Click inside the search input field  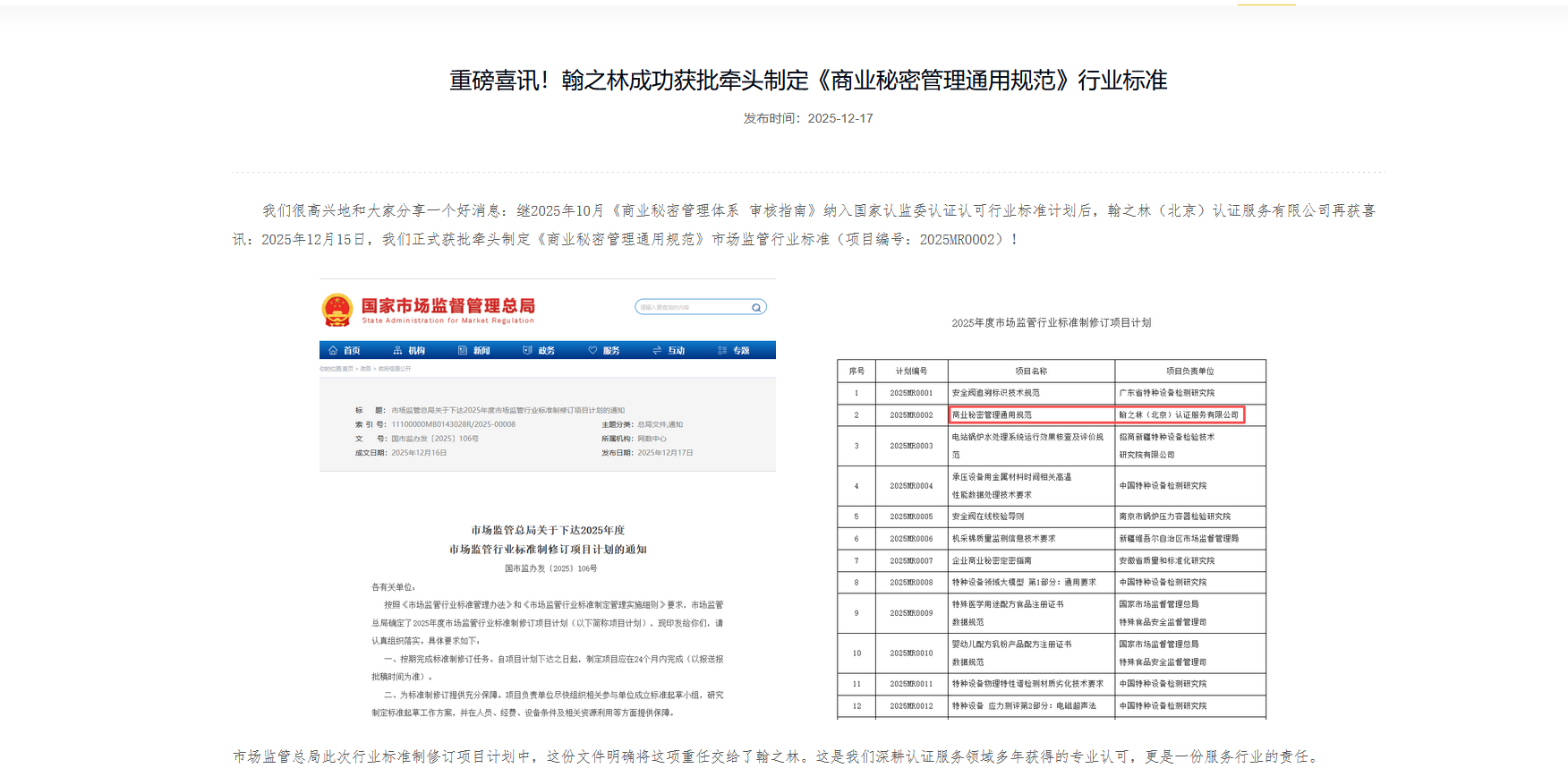point(692,307)
